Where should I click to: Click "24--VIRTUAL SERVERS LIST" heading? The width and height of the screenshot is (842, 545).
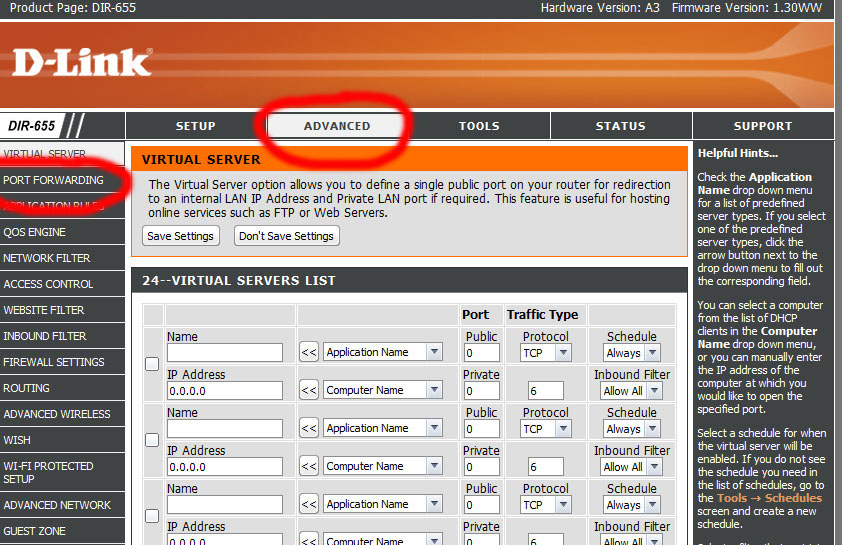238,281
